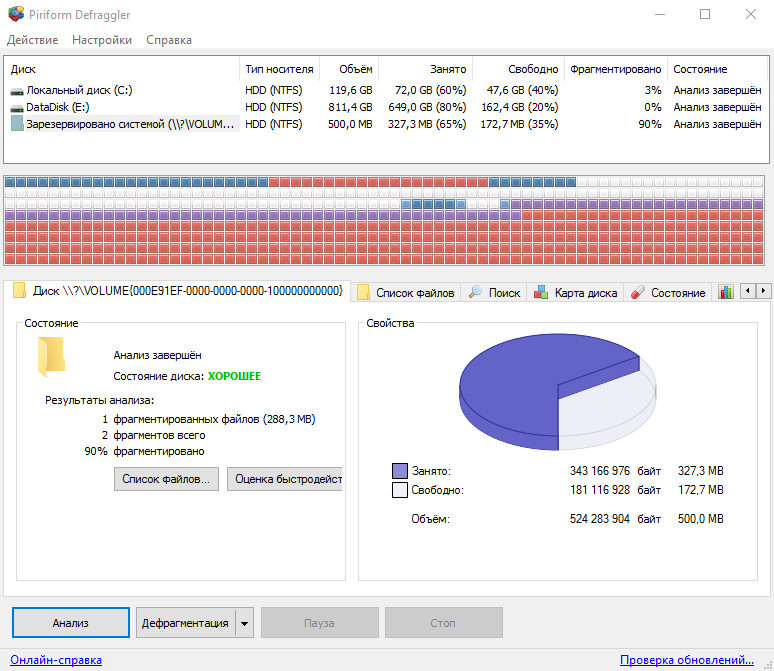Click the Список файлов... button
774x671 pixels.
coord(166,479)
